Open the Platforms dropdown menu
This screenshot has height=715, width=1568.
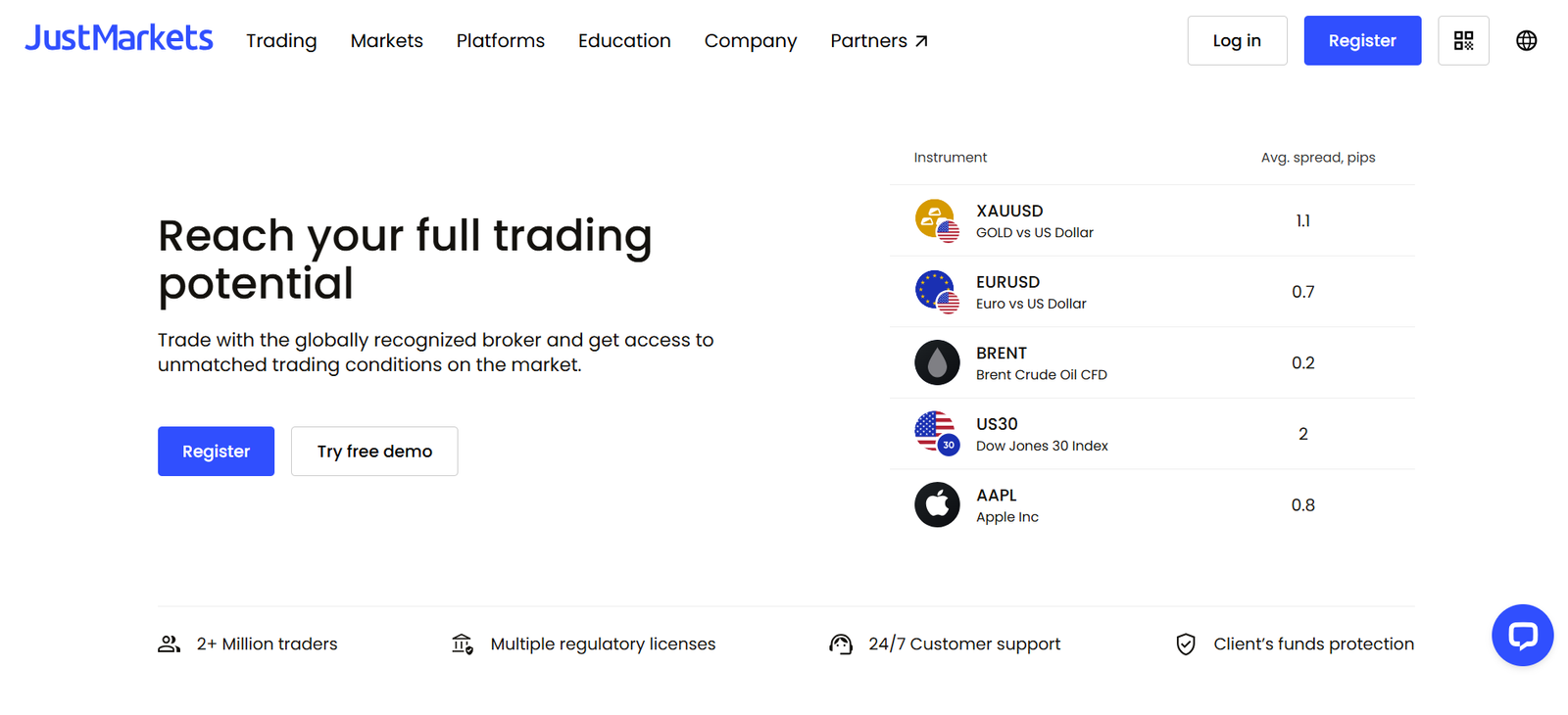(501, 40)
